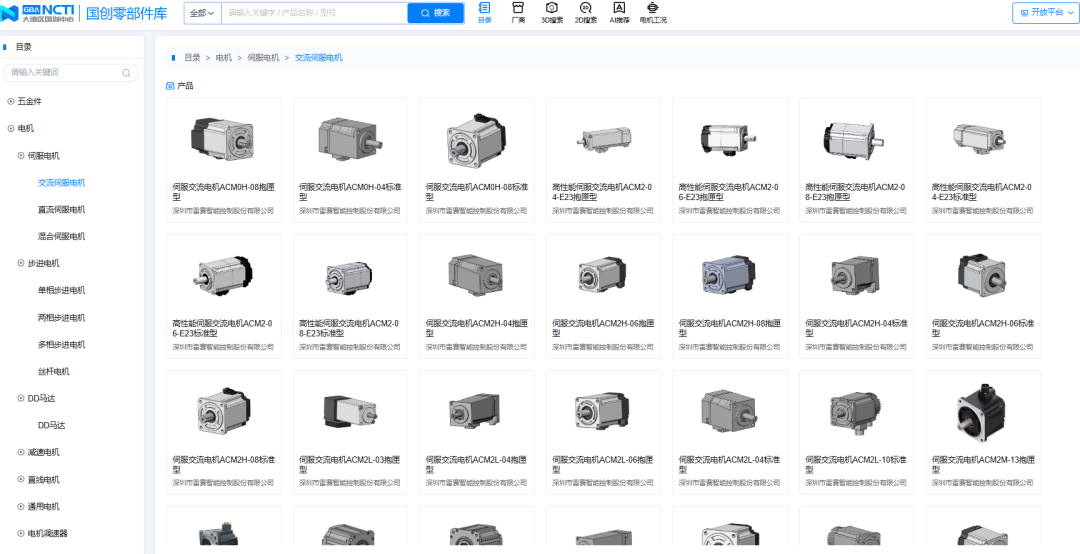Open the 开放平台 dropdown at top right
Viewport: 1080px width, 554px height.
(x=1046, y=12)
